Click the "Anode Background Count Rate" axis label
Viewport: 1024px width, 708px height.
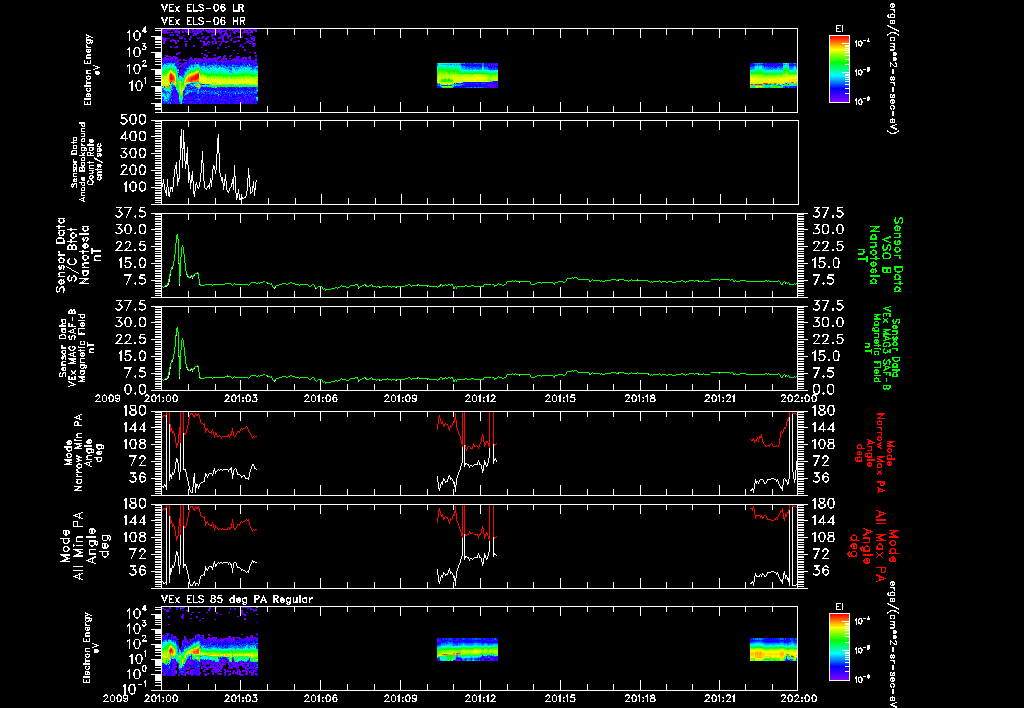click(x=87, y=161)
